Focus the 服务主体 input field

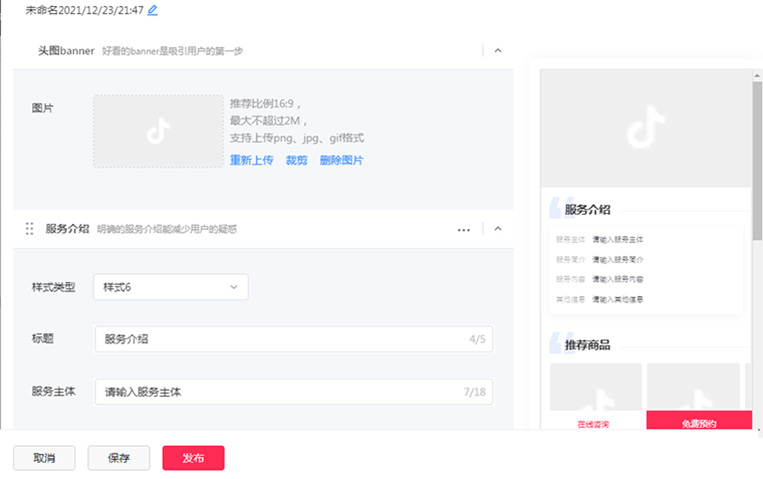click(294, 392)
